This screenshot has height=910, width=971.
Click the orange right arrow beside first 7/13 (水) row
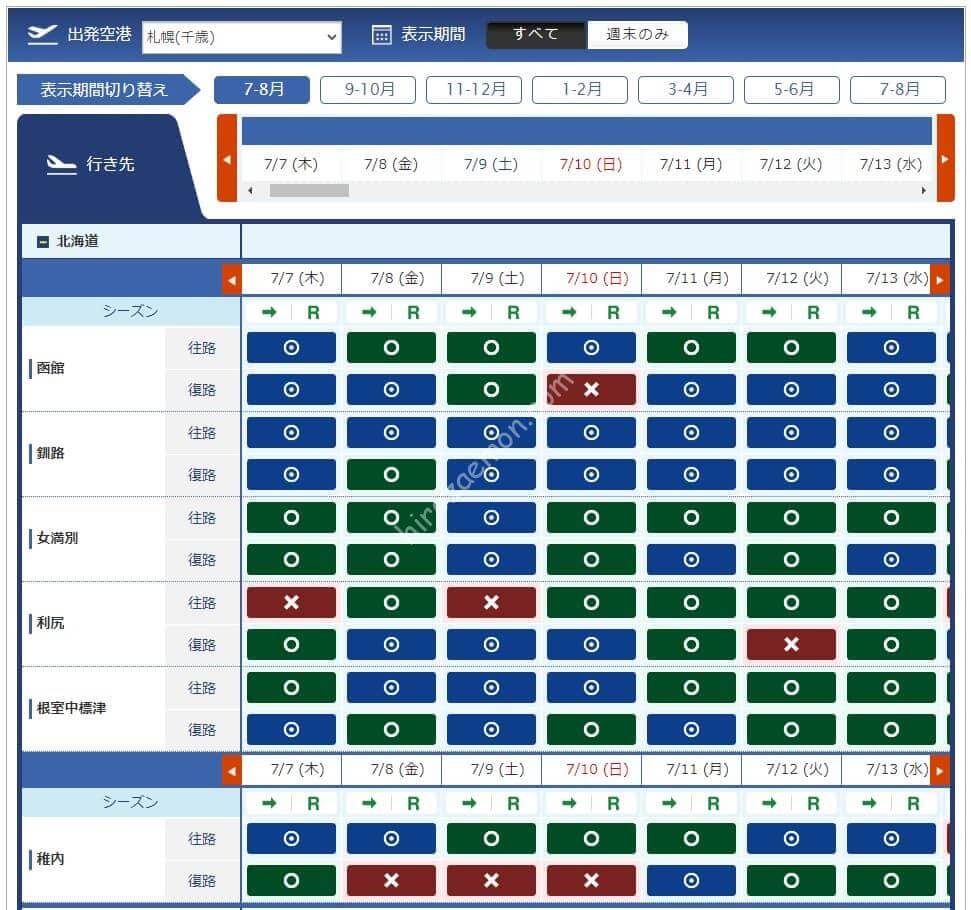[940, 280]
